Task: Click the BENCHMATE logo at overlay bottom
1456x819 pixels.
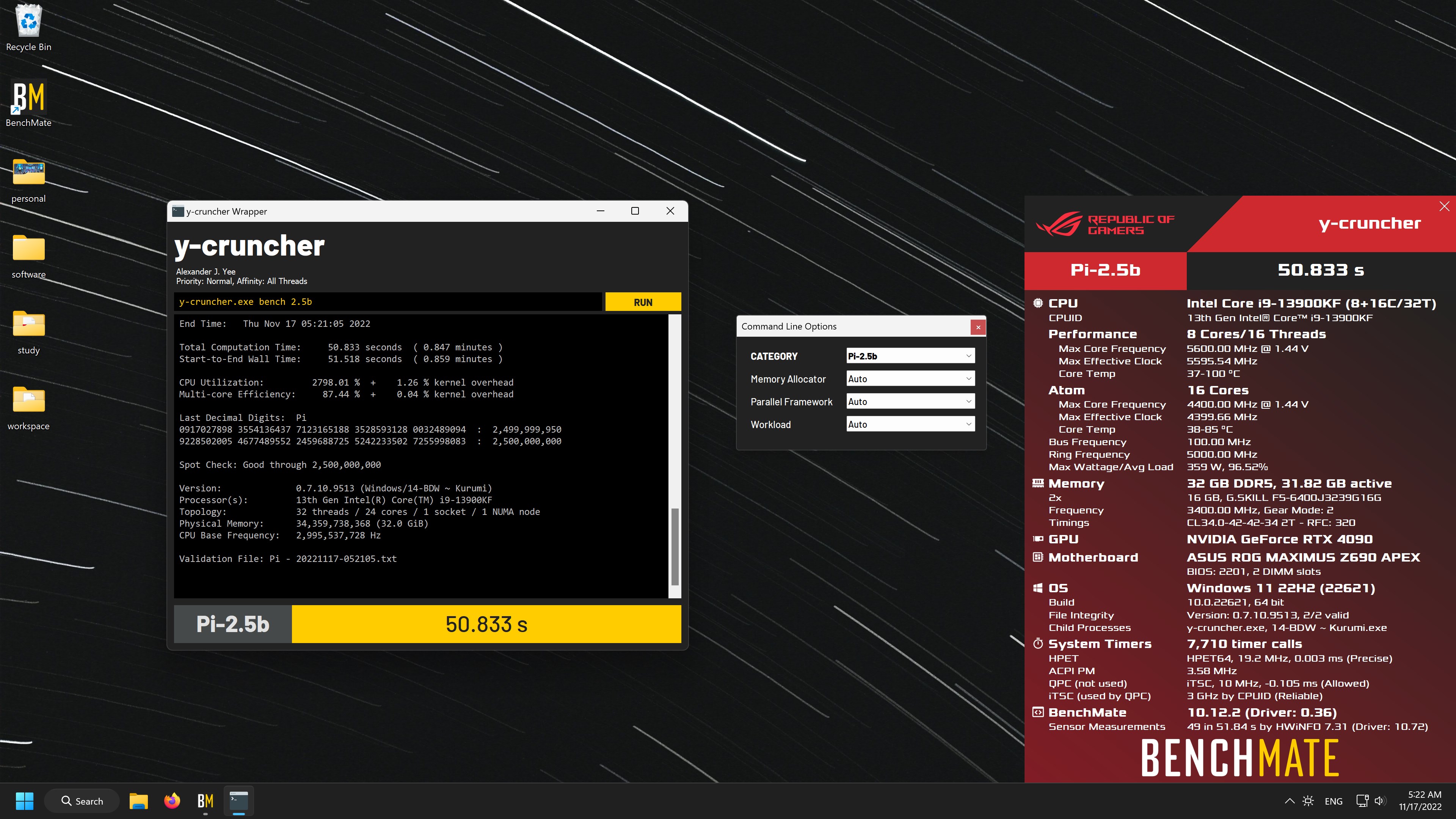Action: [1240, 758]
